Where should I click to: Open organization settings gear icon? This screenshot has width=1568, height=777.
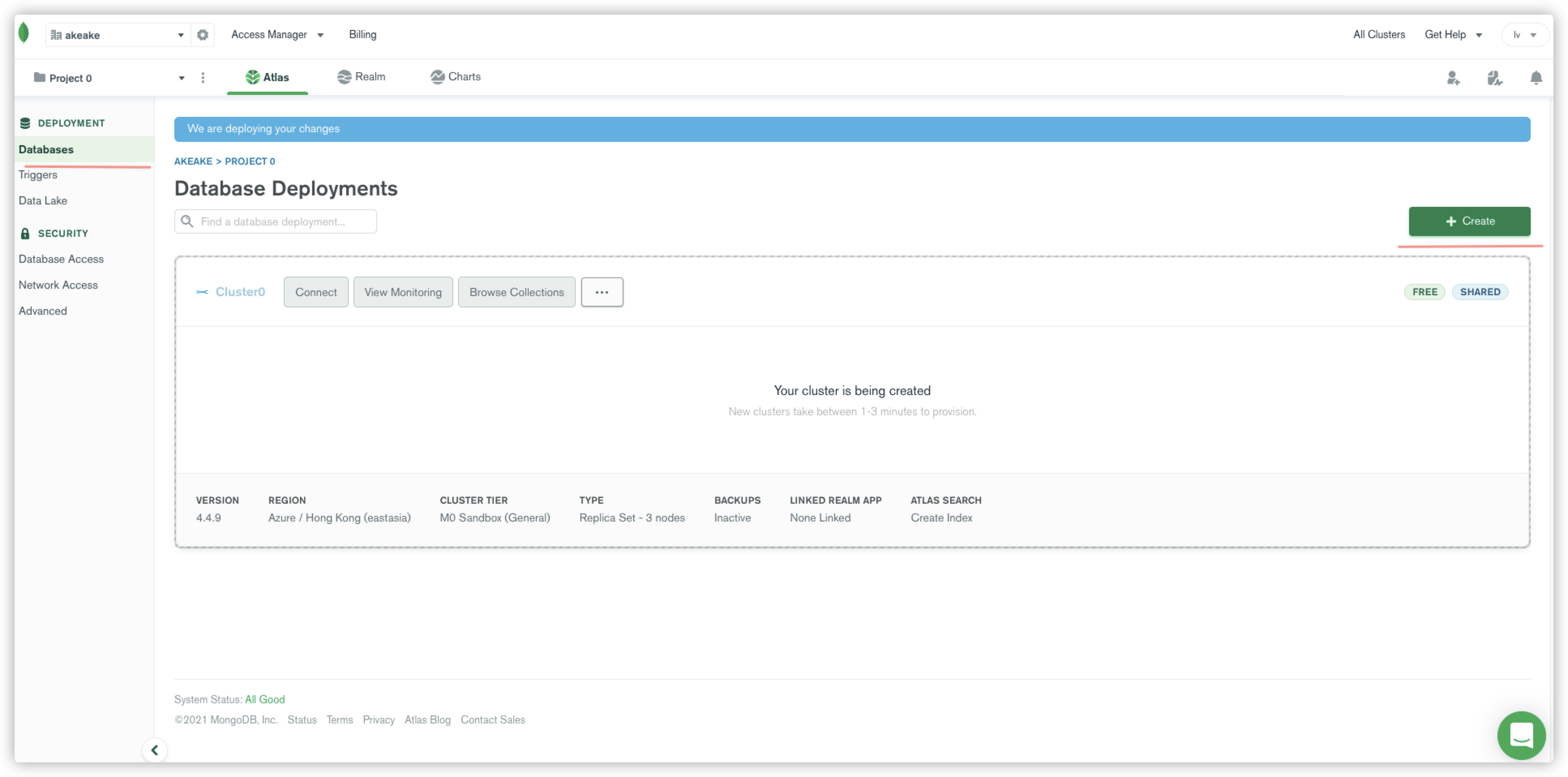[x=203, y=35]
